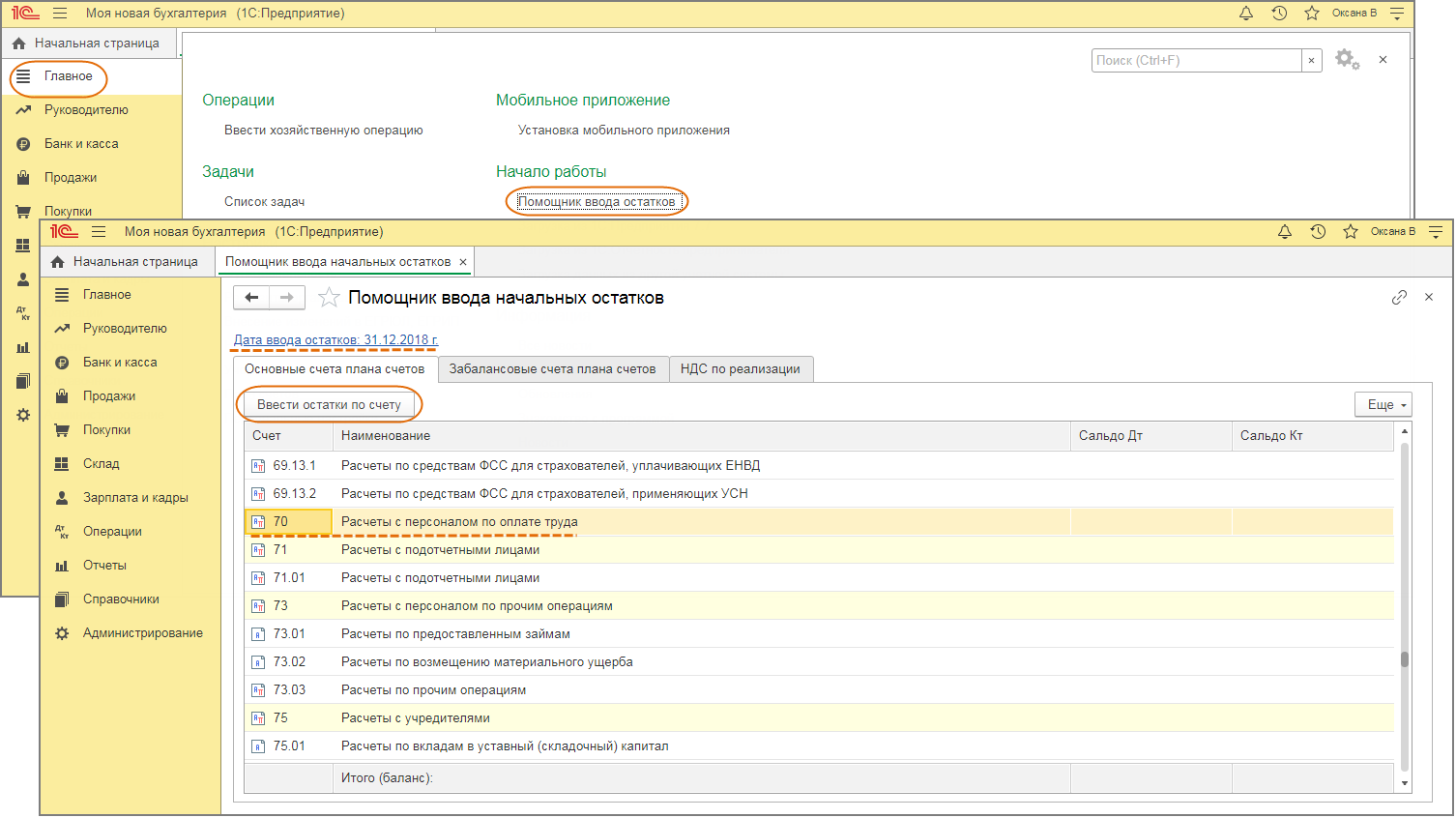Clear the search field with x button
The height and width of the screenshot is (818, 1456).
(1311, 60)
